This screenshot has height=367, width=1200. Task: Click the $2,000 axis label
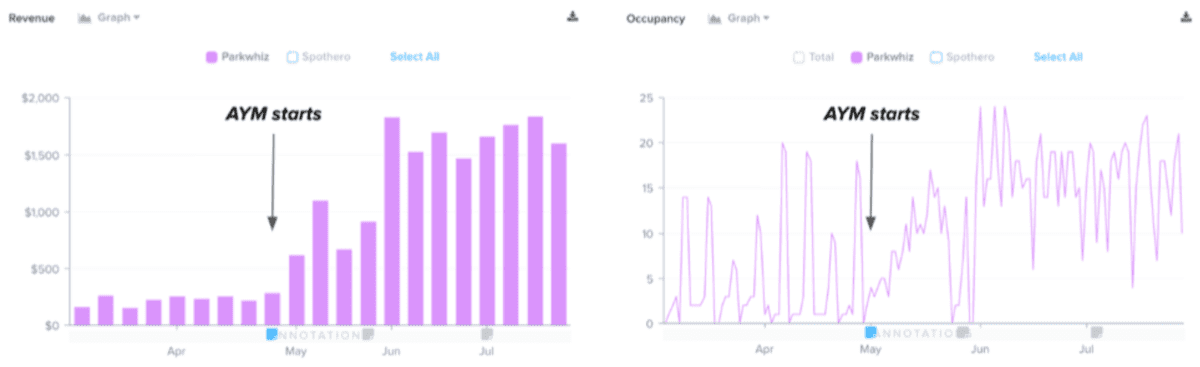(x=40, y=98)
